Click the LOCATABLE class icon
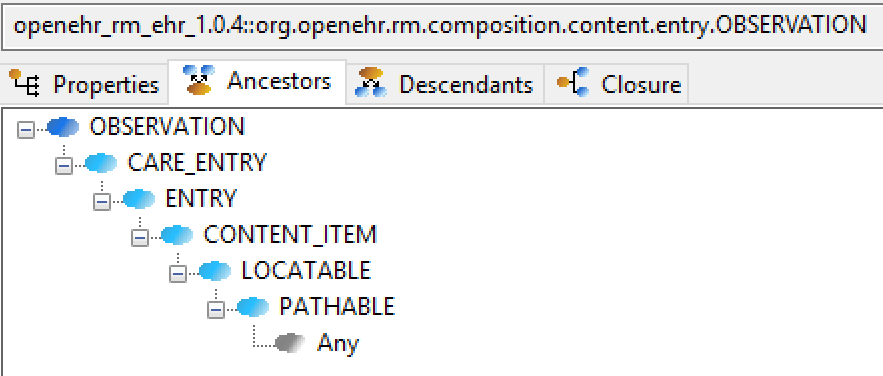 point(215,271)
